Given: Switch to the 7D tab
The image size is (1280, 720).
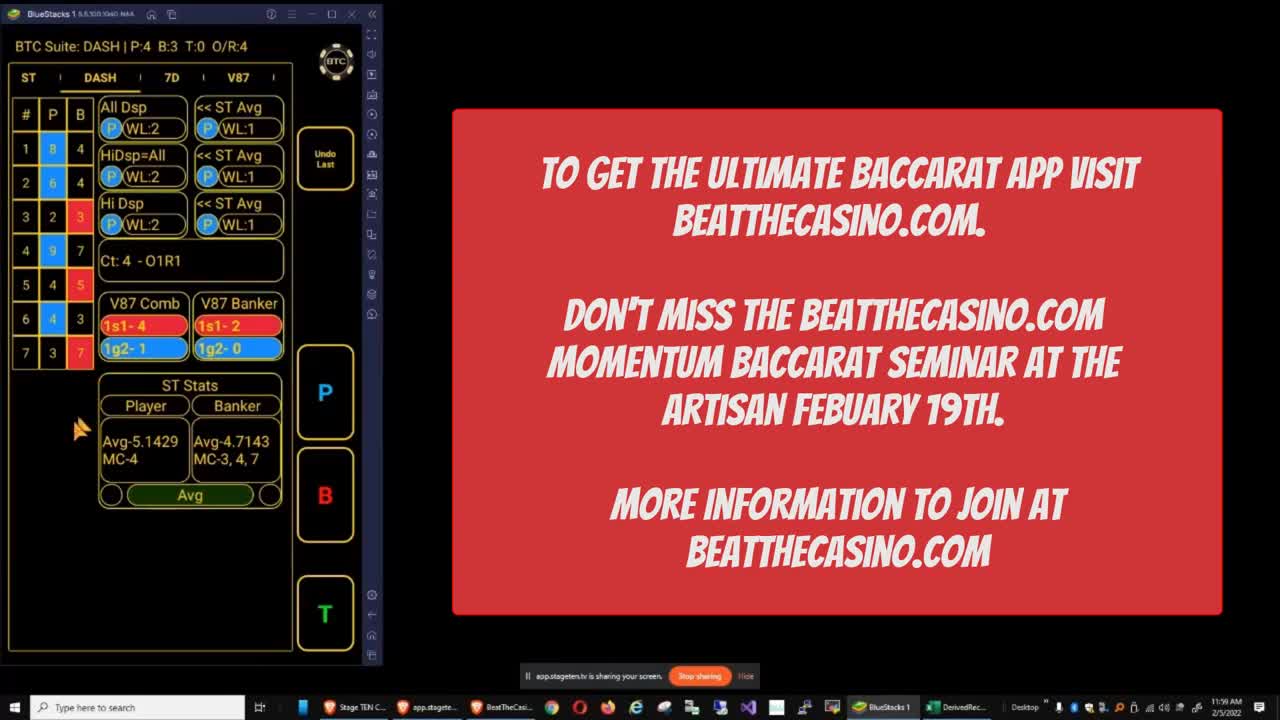Looking at the screenshot, I should point(172,77).
